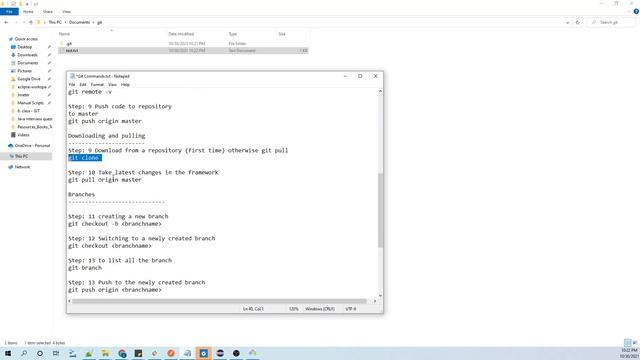Click Explorer Up one level arrow

[x=31, y=22]
